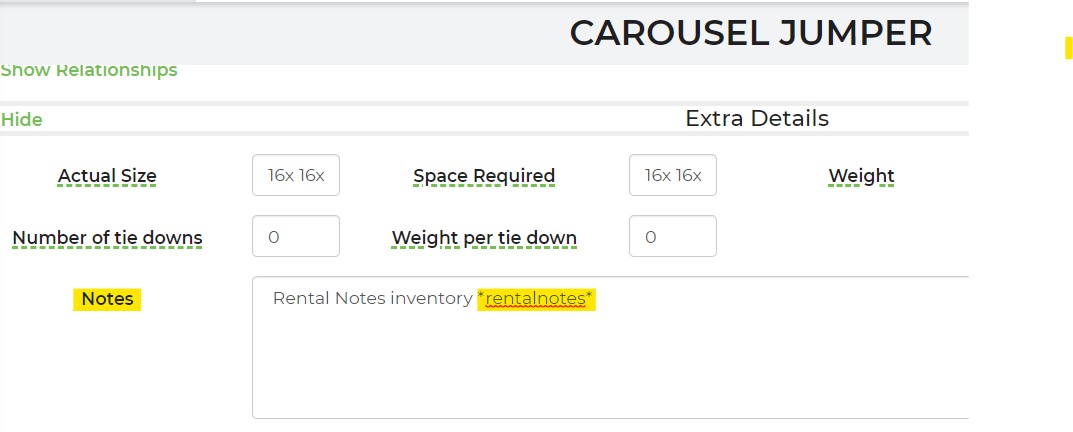Click the highlighted Notes label

click(107, 299)
